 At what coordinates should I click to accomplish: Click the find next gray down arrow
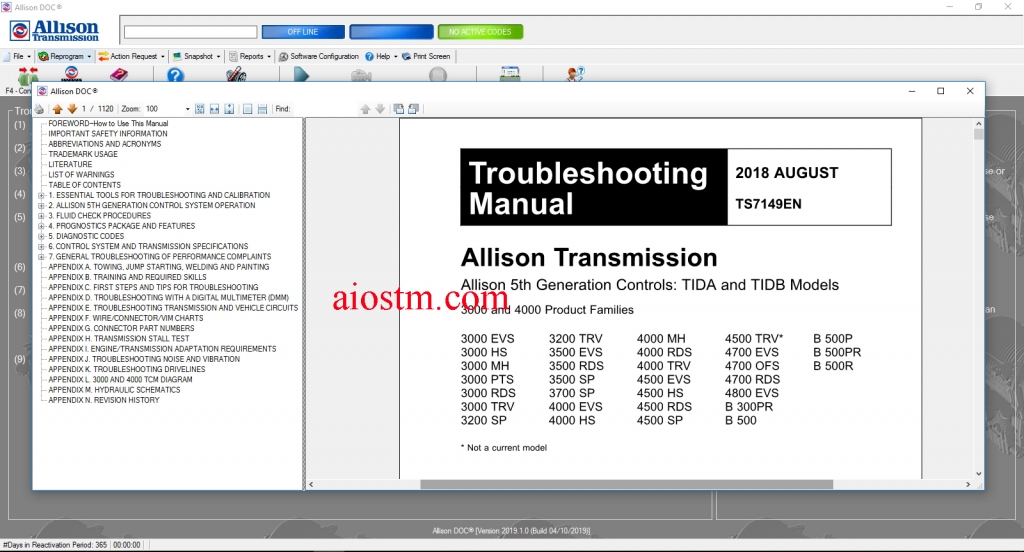(380, 109)
